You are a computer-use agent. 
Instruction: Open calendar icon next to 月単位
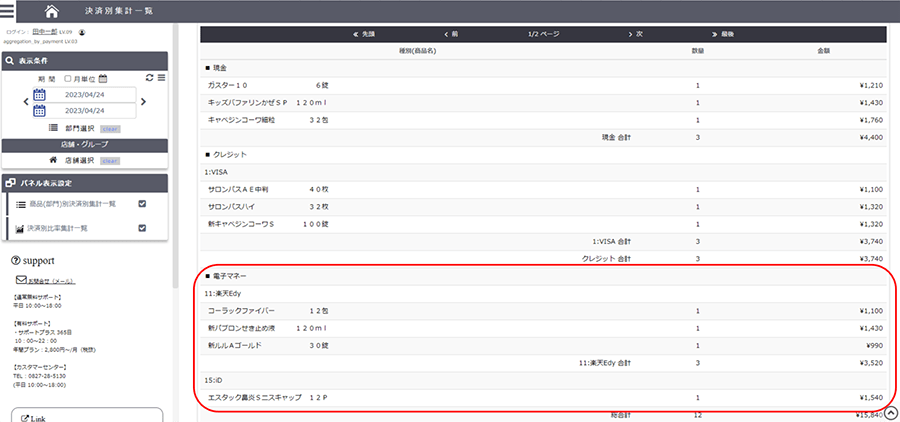103,79
